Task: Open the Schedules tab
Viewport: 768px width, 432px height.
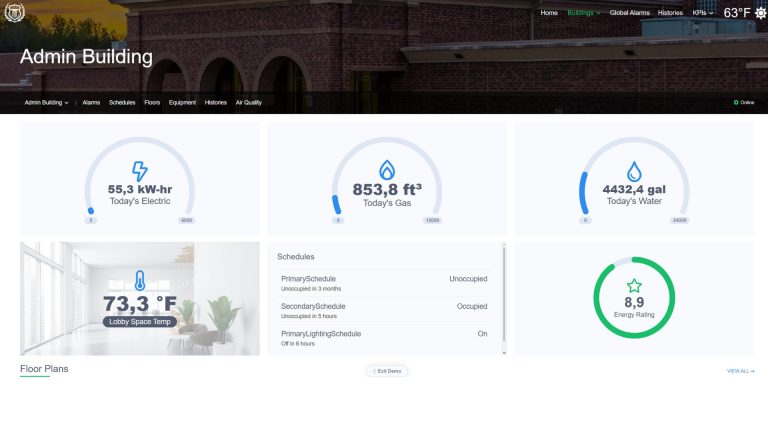Action: coord(122,102)
